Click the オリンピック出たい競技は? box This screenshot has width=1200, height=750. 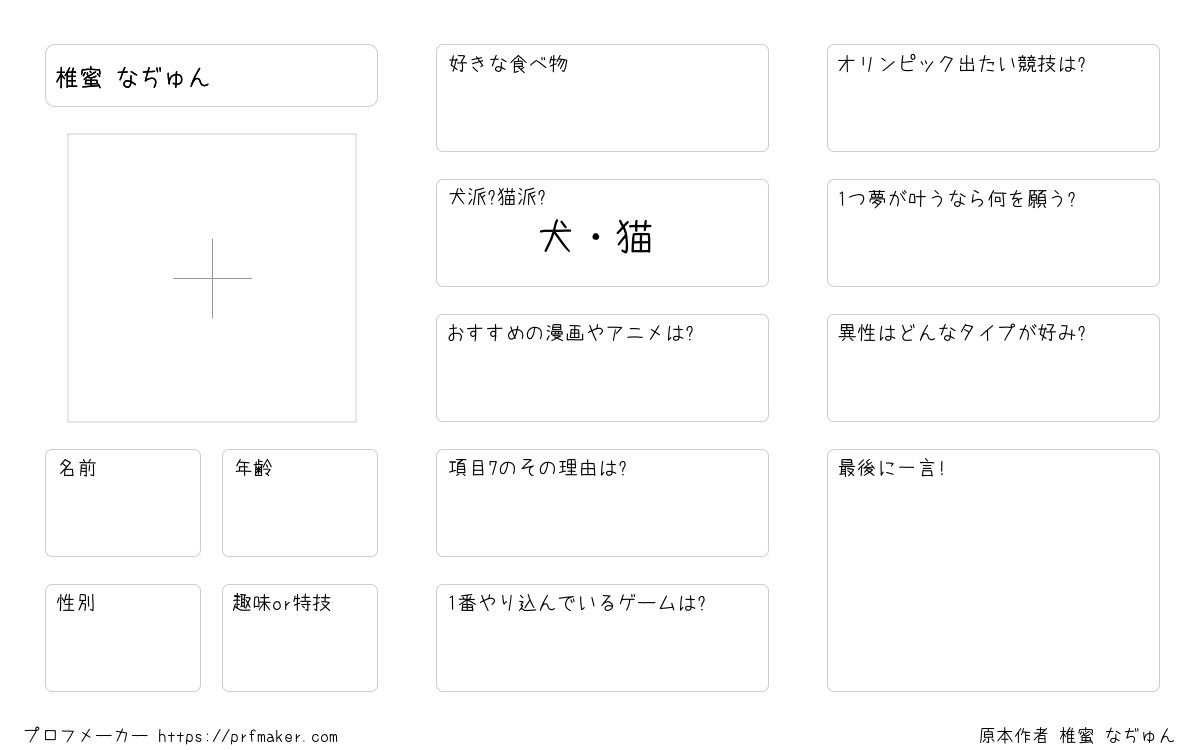tap(993, 98)
